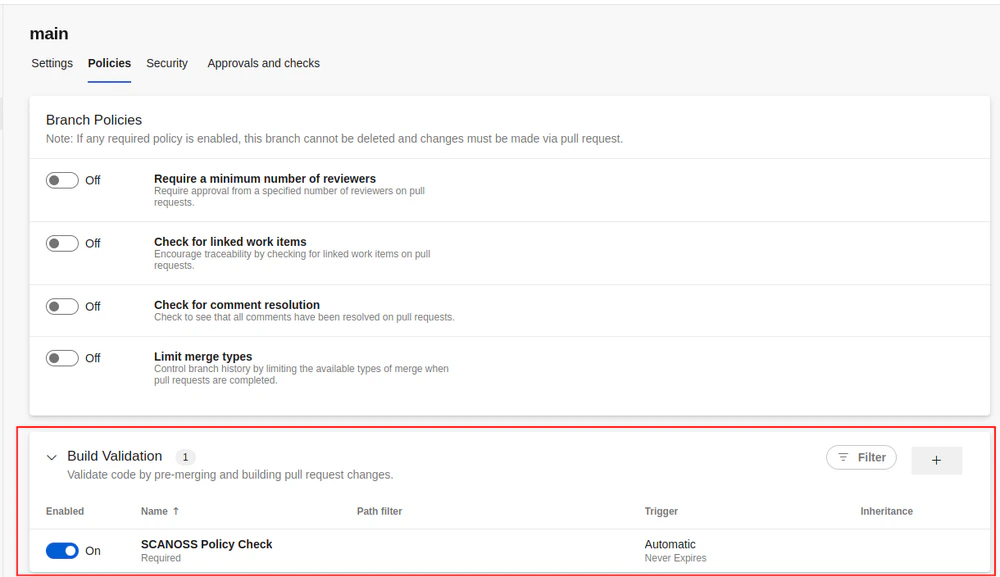The height and width of the screenshot is (577, 1000).
Task: Enable Check for linked work items
Action: click(x=61, y=243)
